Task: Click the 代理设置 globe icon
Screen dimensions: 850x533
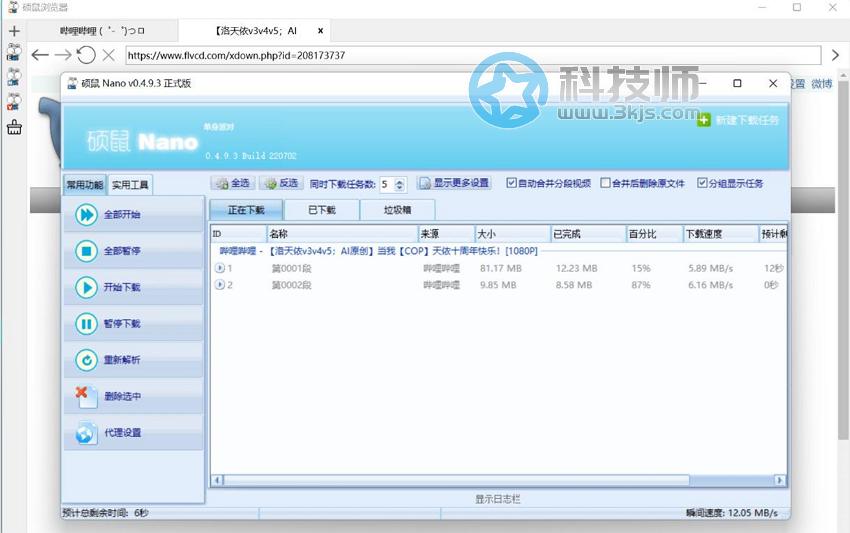Action: [86, 433]
